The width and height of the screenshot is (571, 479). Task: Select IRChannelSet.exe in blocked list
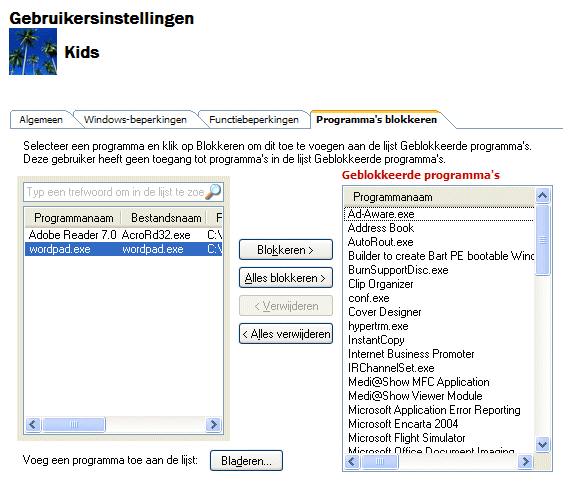[439, 368]
